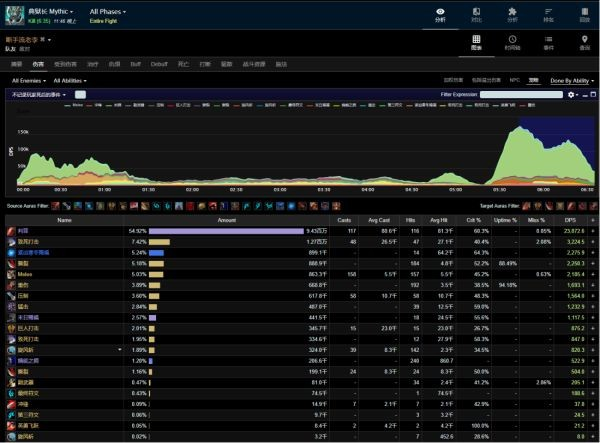Open the player name dropdown arrow
Screen dimensions: 600x443
[49, 40]
